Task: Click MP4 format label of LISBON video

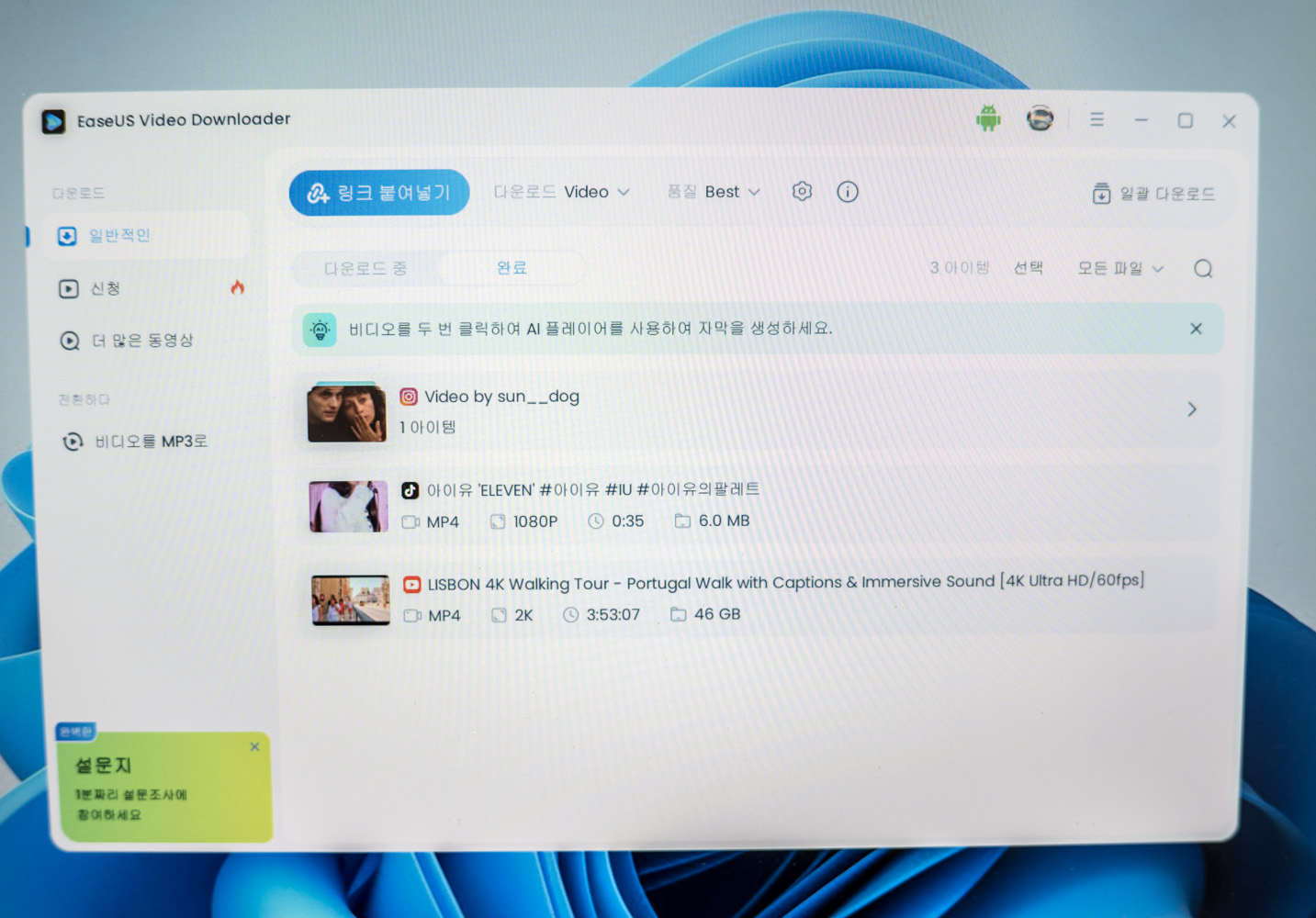Action: (x=444, y=615)
